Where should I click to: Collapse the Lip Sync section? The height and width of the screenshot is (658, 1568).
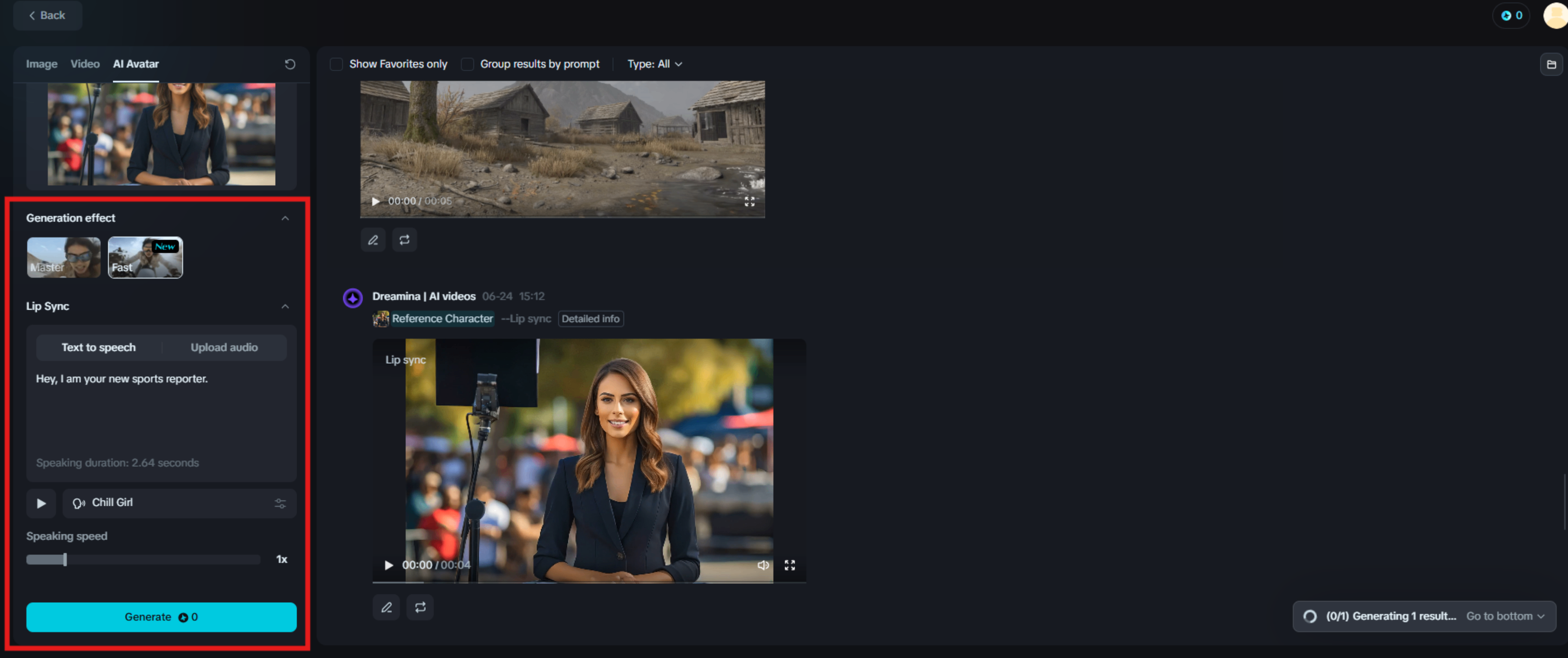(x=285, y=306)
